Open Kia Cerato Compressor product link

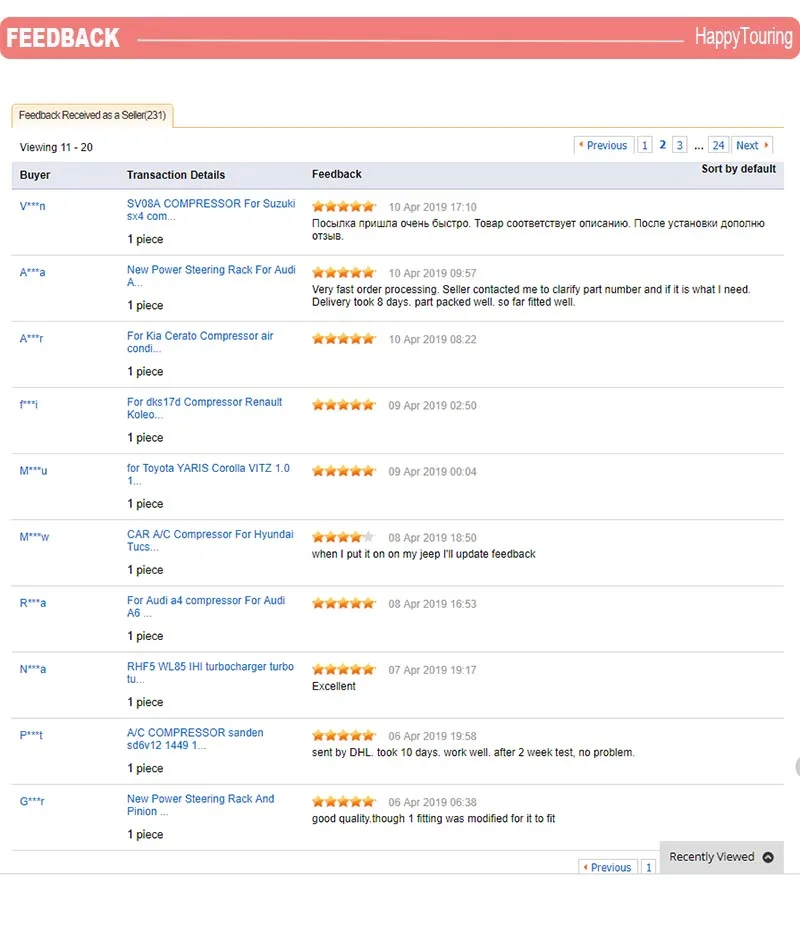click(200, 342)
